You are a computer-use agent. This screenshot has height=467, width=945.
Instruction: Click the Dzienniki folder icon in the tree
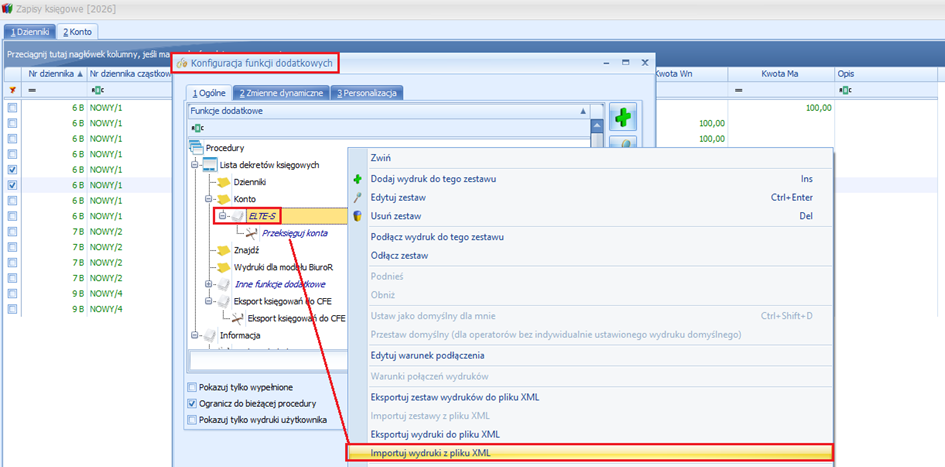click(224, 181)
